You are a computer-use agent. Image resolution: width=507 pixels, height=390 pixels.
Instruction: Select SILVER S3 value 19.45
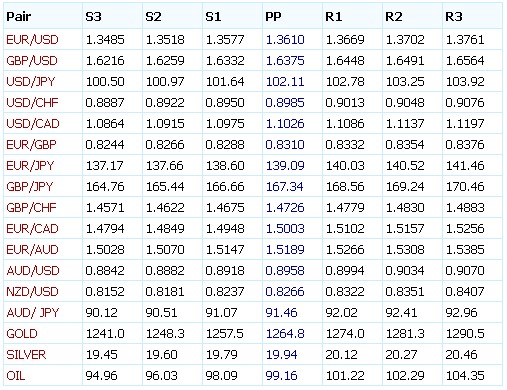pos(102,355)
